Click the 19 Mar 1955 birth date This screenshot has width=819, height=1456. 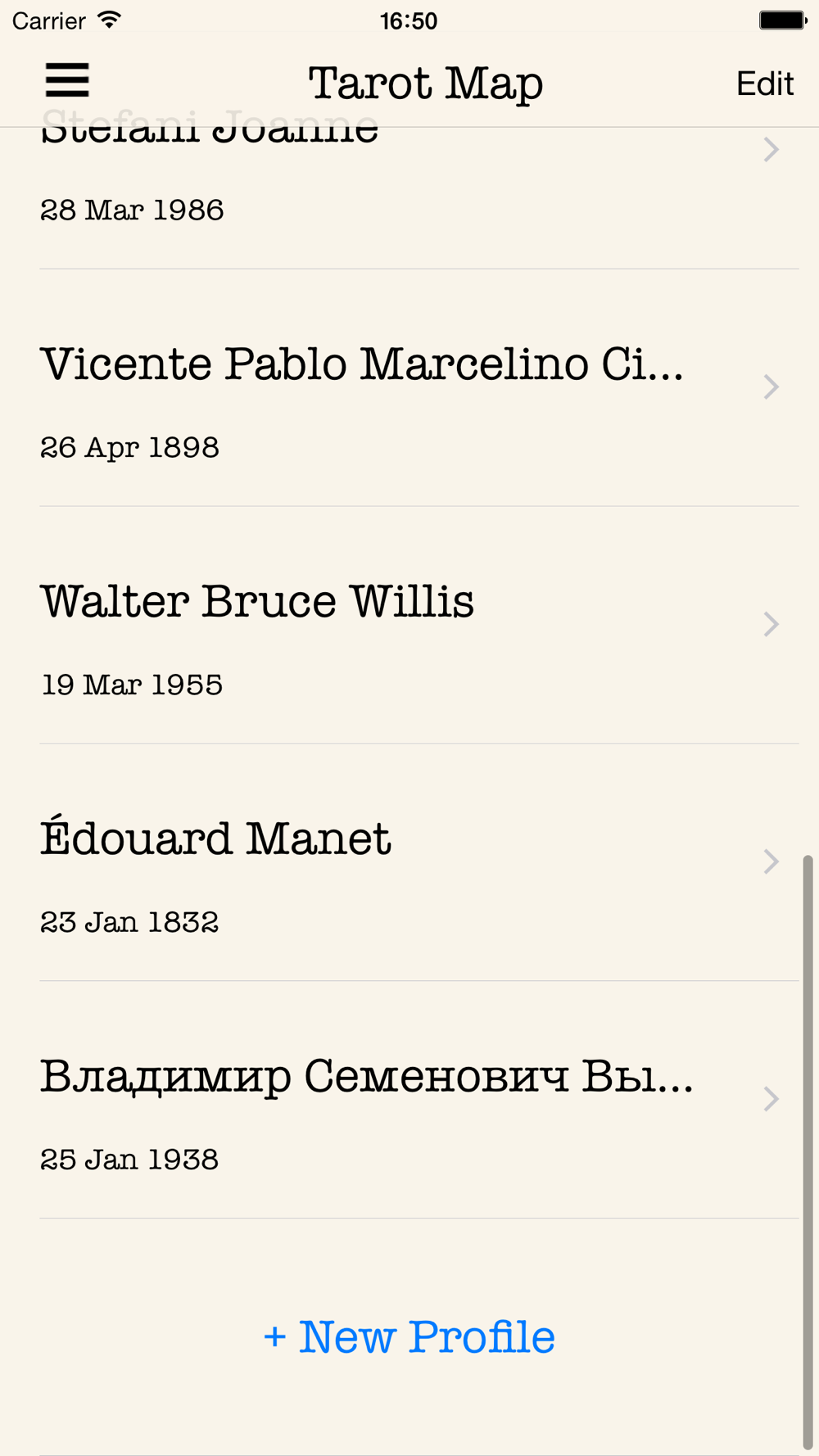click(x=132, y=685)
